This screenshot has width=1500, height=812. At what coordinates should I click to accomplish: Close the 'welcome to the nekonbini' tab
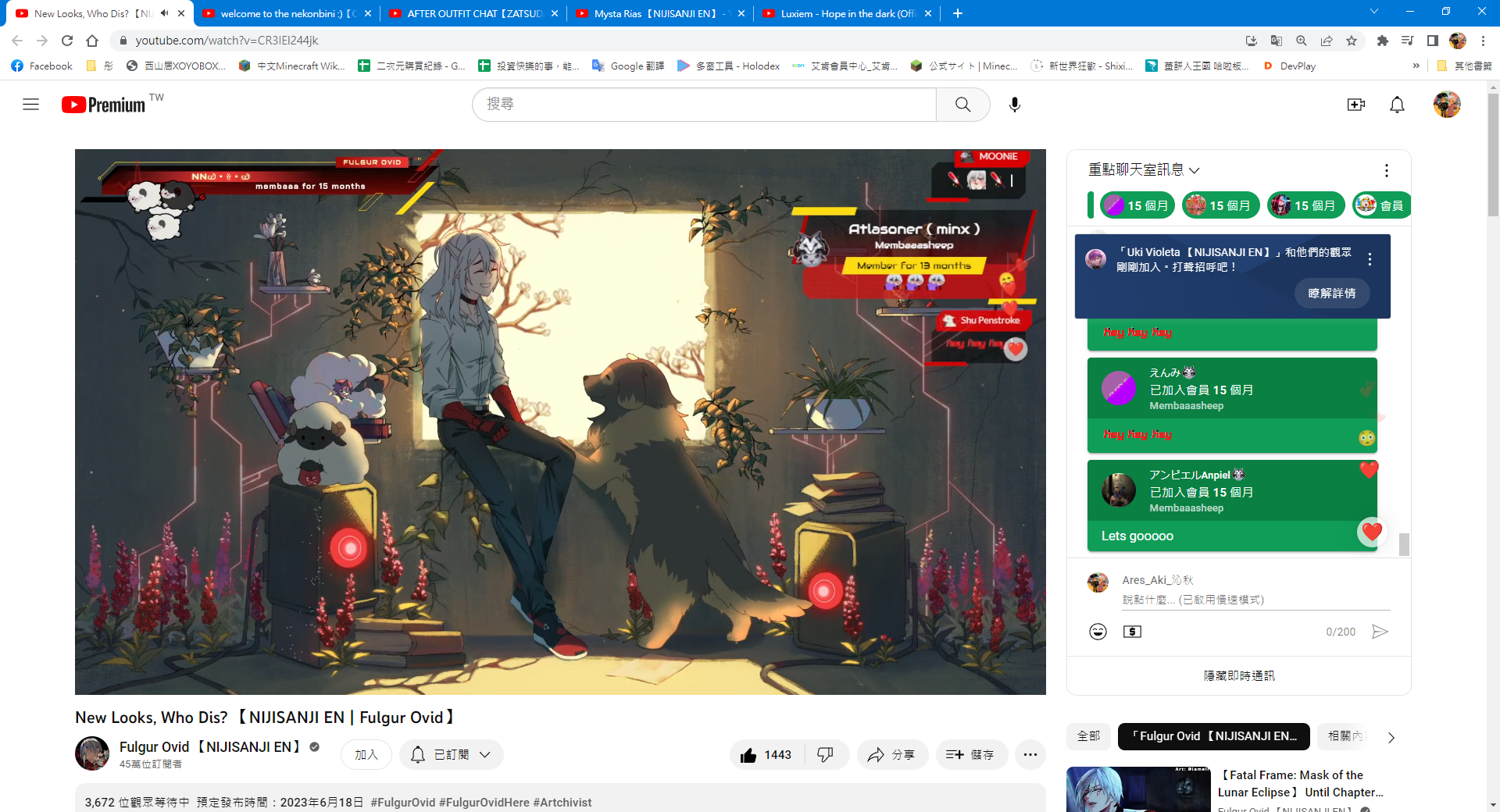point(368,13)
